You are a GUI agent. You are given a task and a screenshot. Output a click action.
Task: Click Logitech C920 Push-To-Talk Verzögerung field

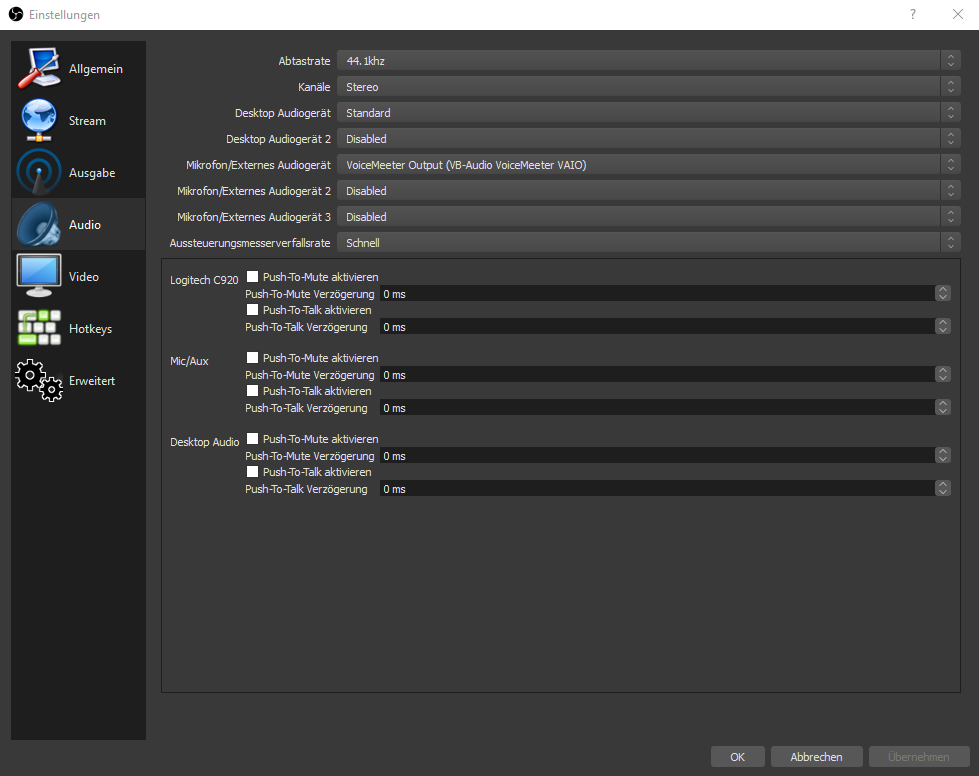[x=657, y=327]
